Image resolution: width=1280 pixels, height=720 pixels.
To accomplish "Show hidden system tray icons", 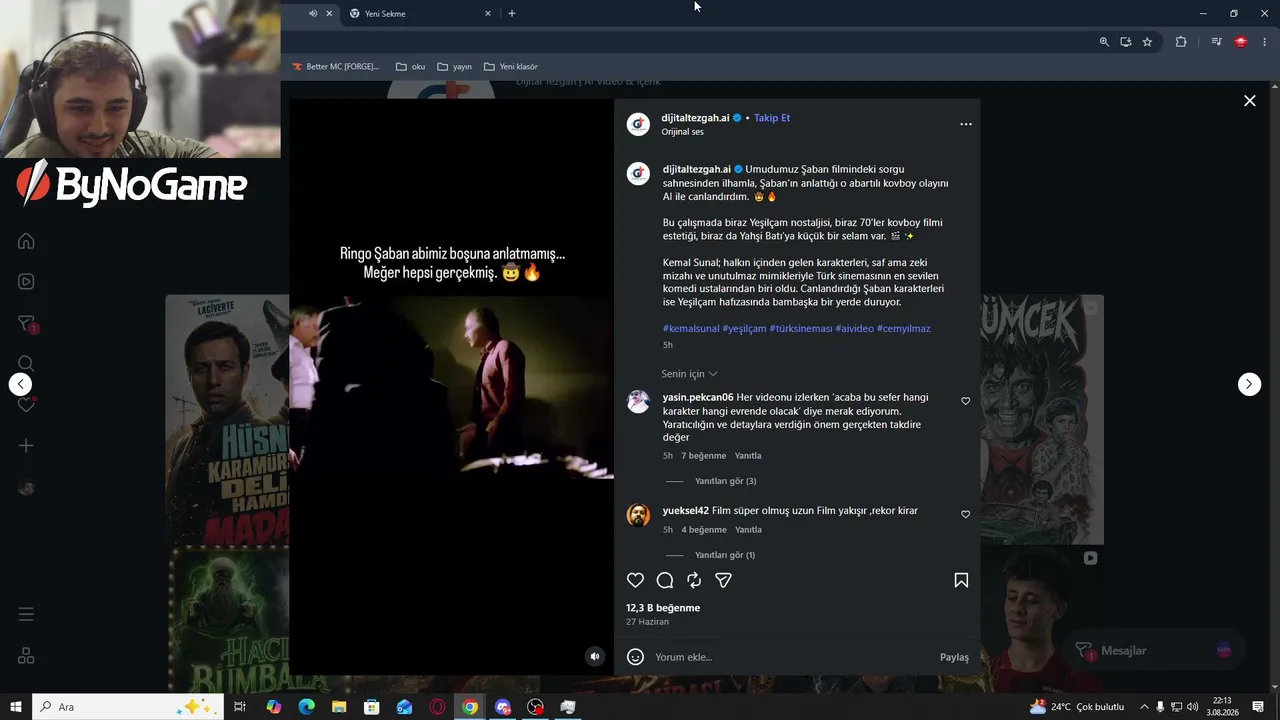I will [1144, 707].
